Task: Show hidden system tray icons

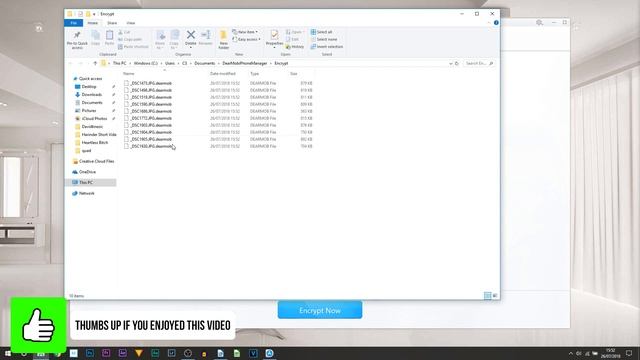Action: click(x=571, y=353)
